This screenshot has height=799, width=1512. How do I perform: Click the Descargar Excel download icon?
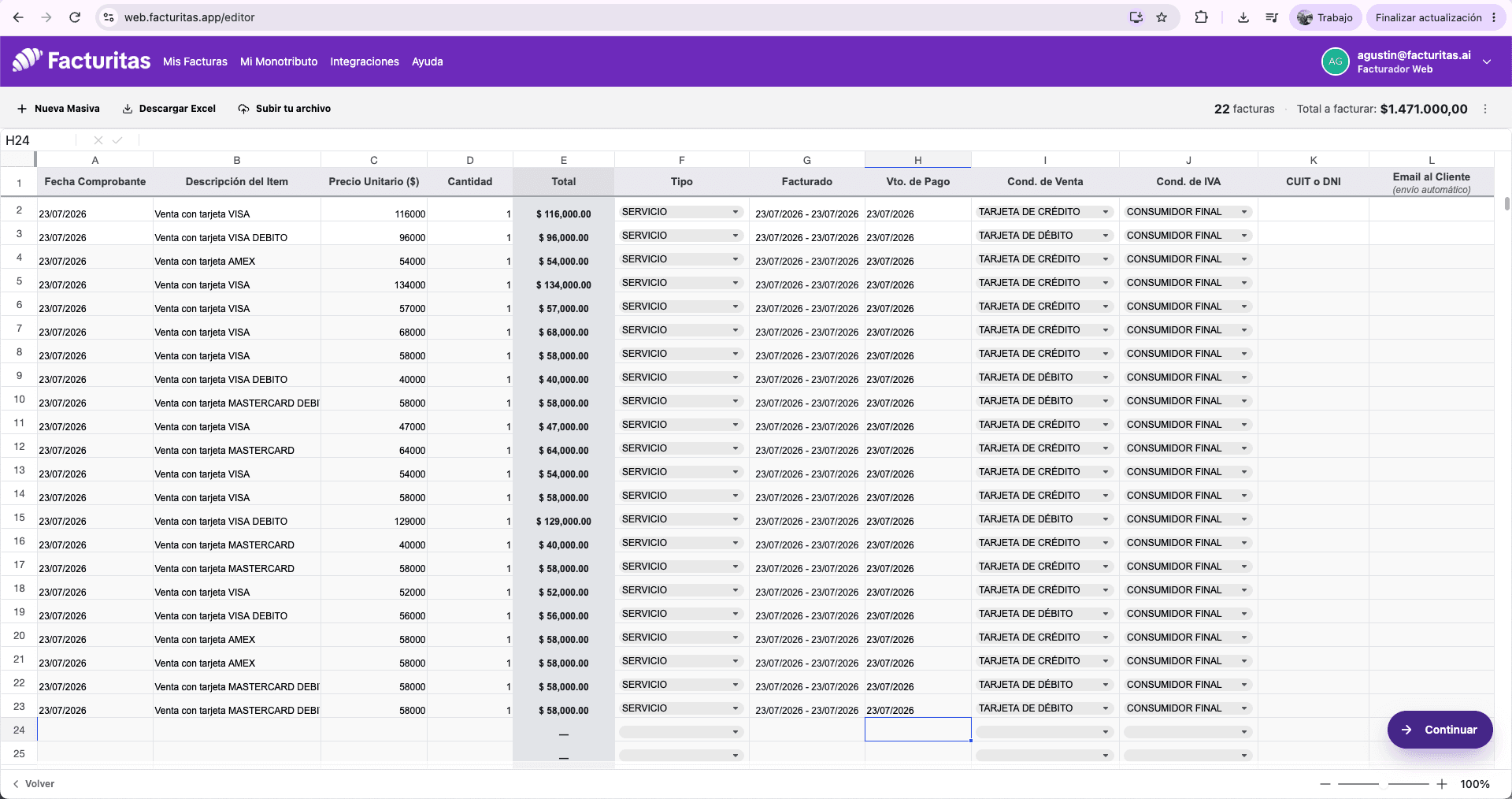pos(128,109)
